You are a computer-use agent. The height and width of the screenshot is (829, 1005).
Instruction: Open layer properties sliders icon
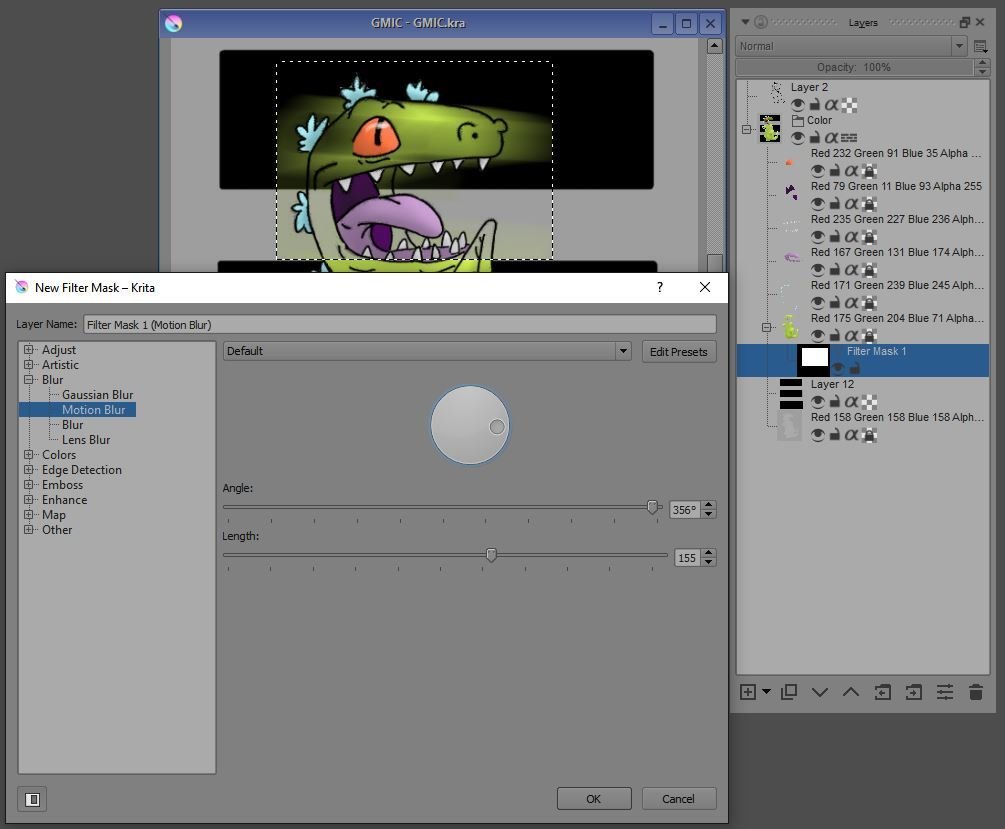[x=945, y=692]
